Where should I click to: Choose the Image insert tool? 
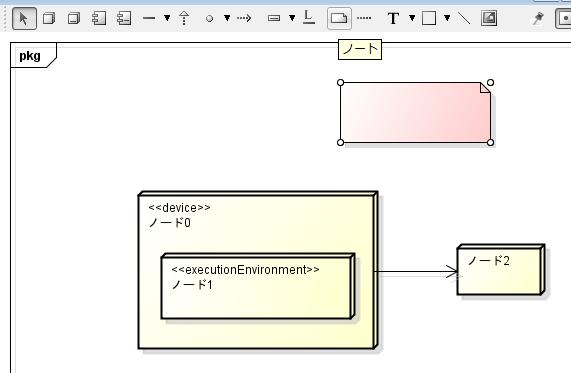tap(489, 18)
